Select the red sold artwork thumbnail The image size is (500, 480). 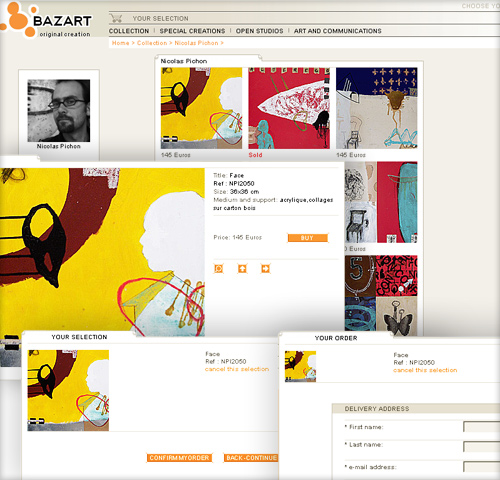pos(289,108)
